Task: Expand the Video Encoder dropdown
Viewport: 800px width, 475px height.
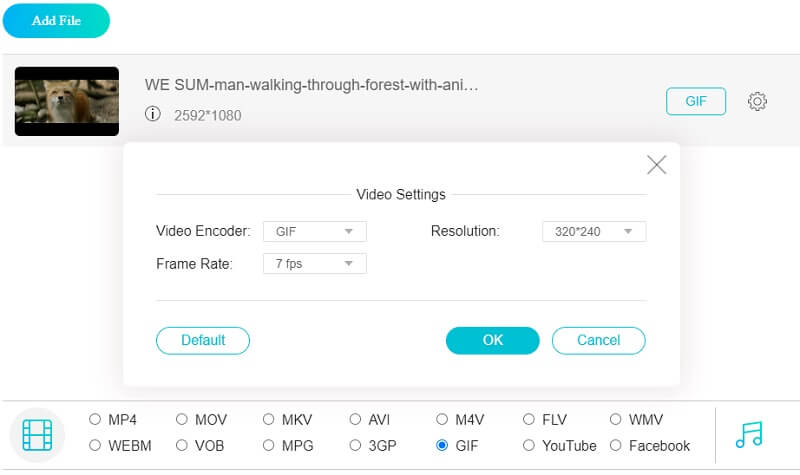Action: (315, 232)
